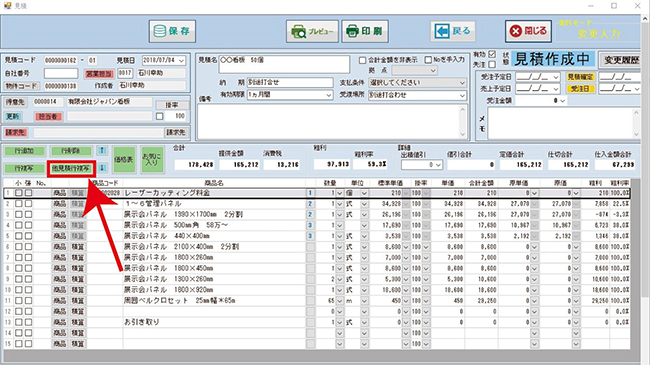
Task: Click into the 自社番号 input field
Action: (x=61, y=73)
